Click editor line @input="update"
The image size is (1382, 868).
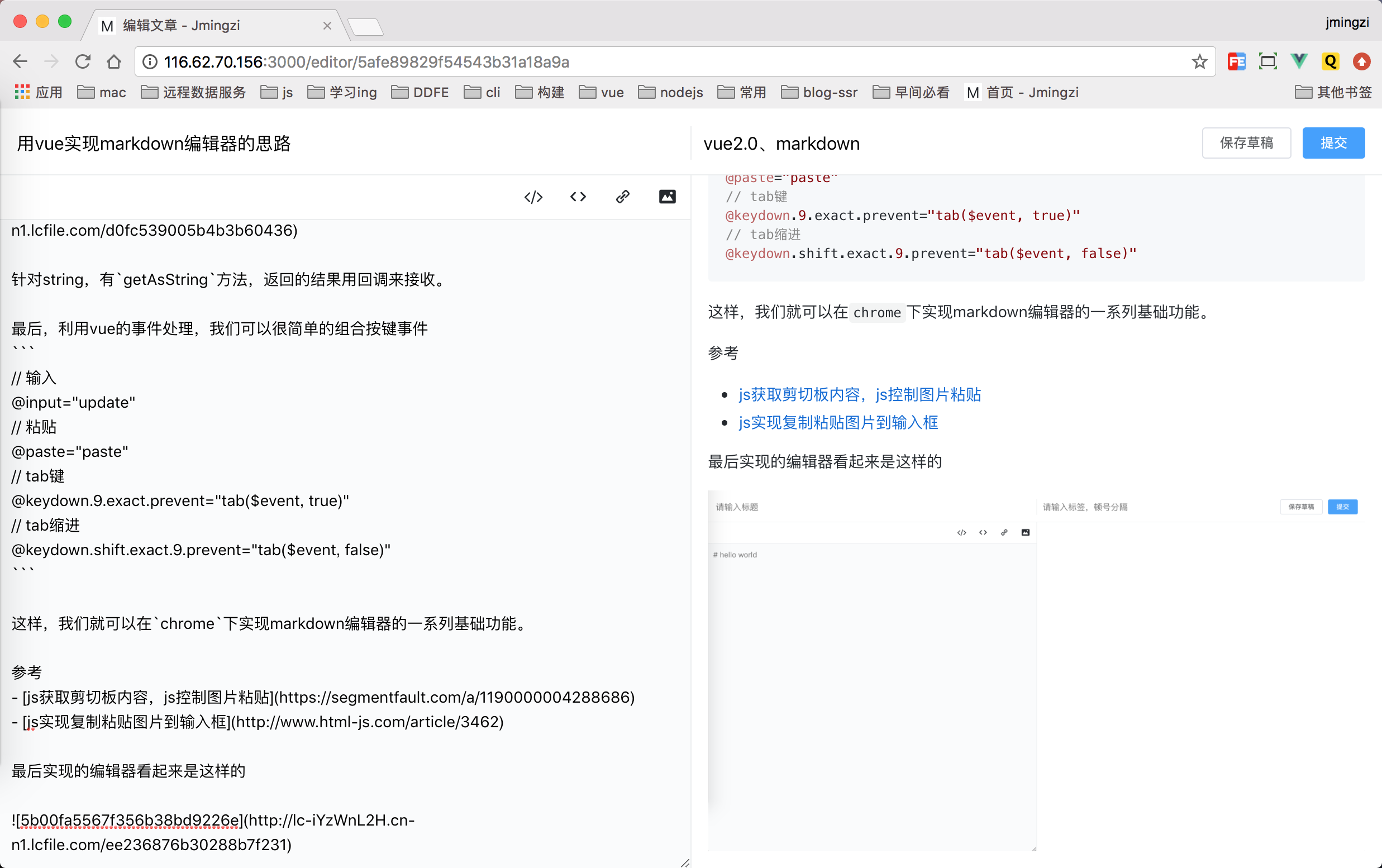click(74, 403)
